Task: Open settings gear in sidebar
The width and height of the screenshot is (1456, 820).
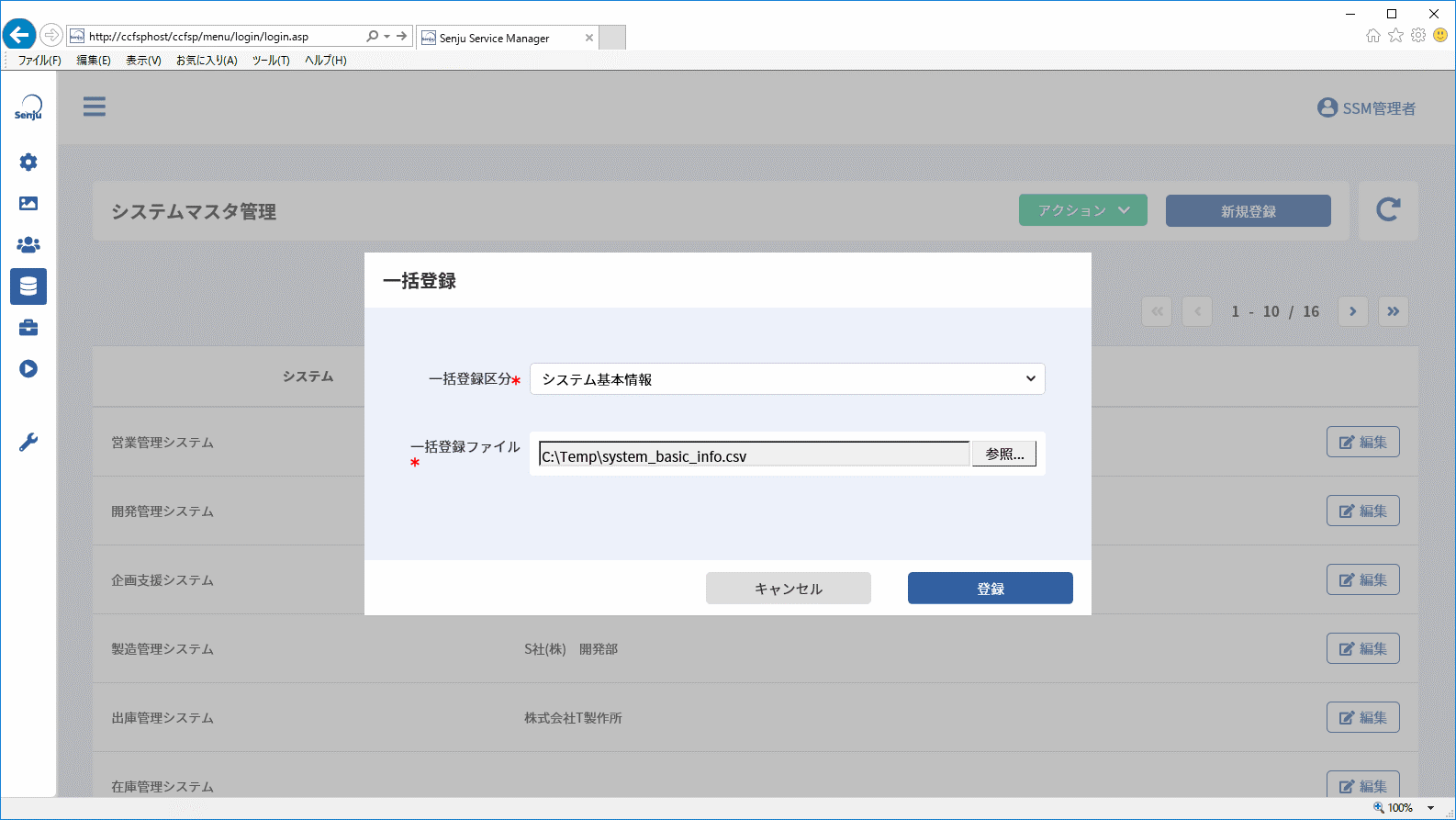Action: coord(28,162)
